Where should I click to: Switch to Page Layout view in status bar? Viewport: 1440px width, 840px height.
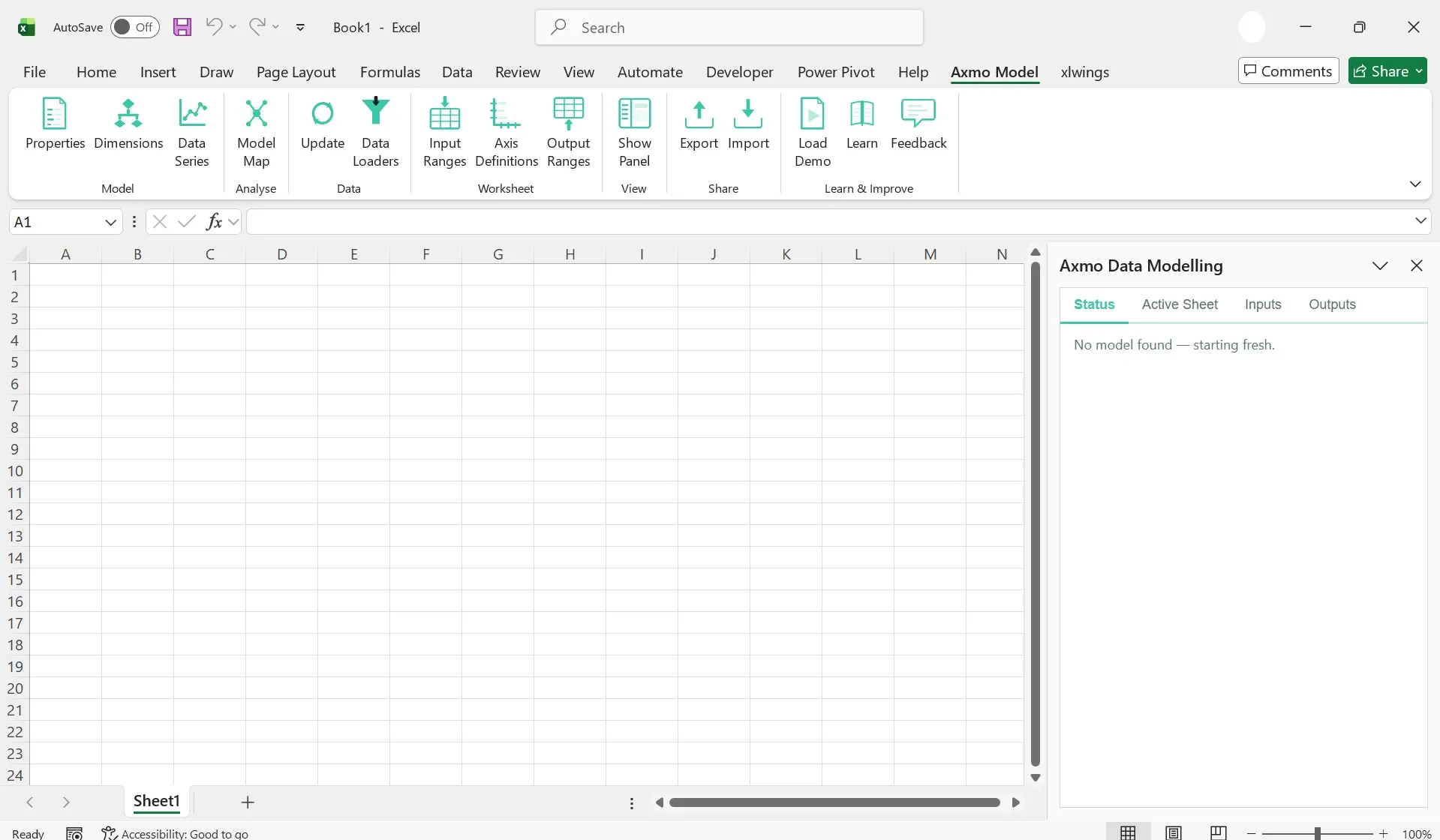1174,832
